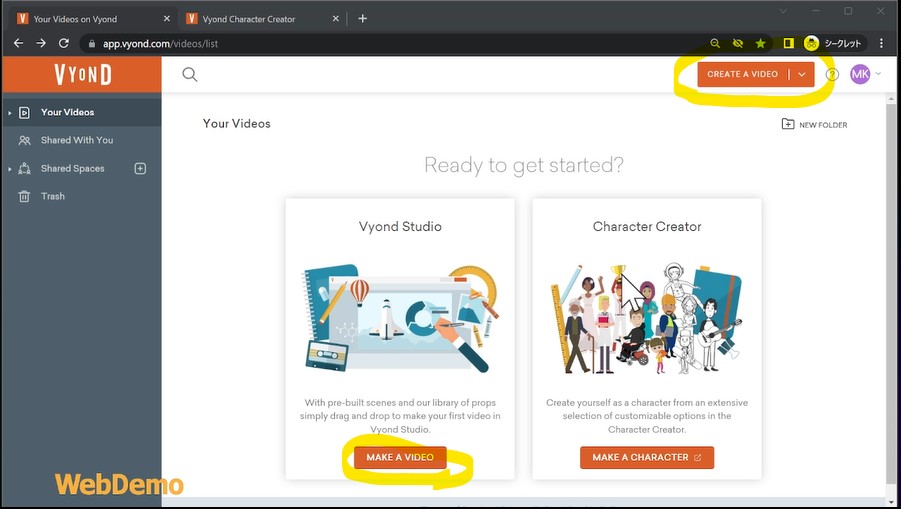The height and width of the screenshot is (509, 901).
Task: Click the Character Creator illustration
Action: (x=646, y=318)
